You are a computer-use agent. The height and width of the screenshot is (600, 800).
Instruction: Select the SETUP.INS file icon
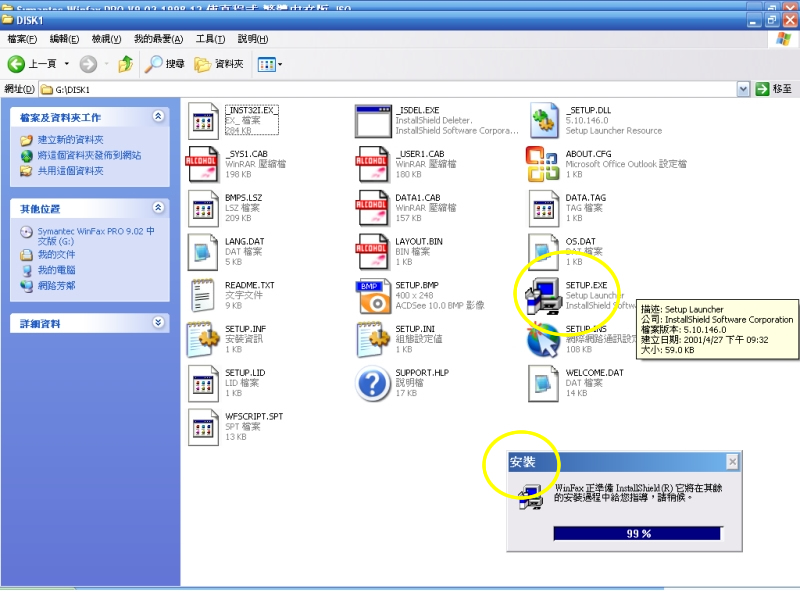(543, 339)
